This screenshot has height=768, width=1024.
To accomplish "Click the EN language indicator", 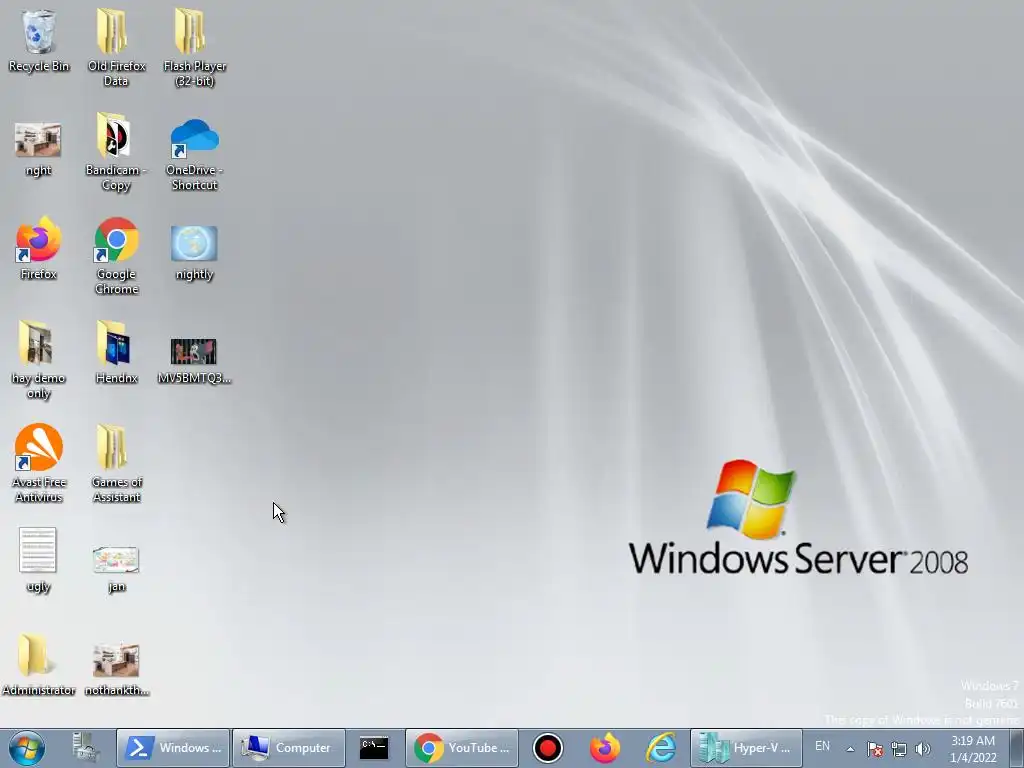I will [x=822, y=746].
